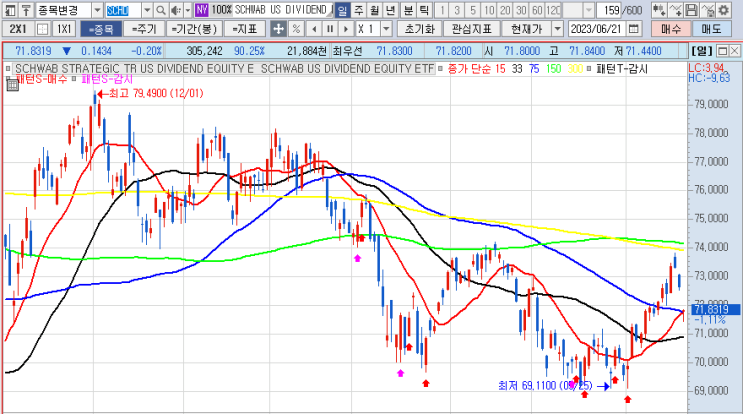The width and height of the screenshot is (743, 414).
Task: Open the X 1 speed dropdown
Action: (x=387, y=29)
